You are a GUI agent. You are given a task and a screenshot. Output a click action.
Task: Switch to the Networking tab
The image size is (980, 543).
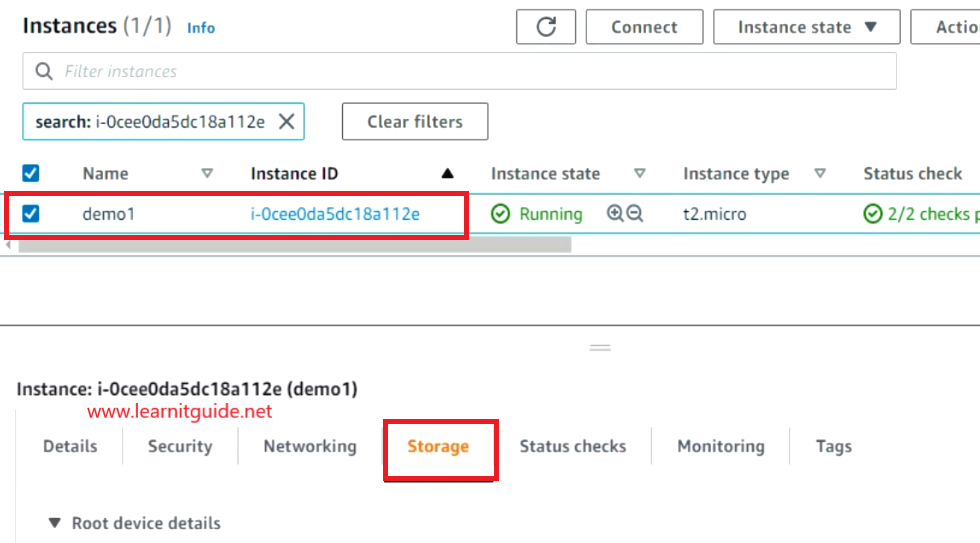[x=310, y=446]
